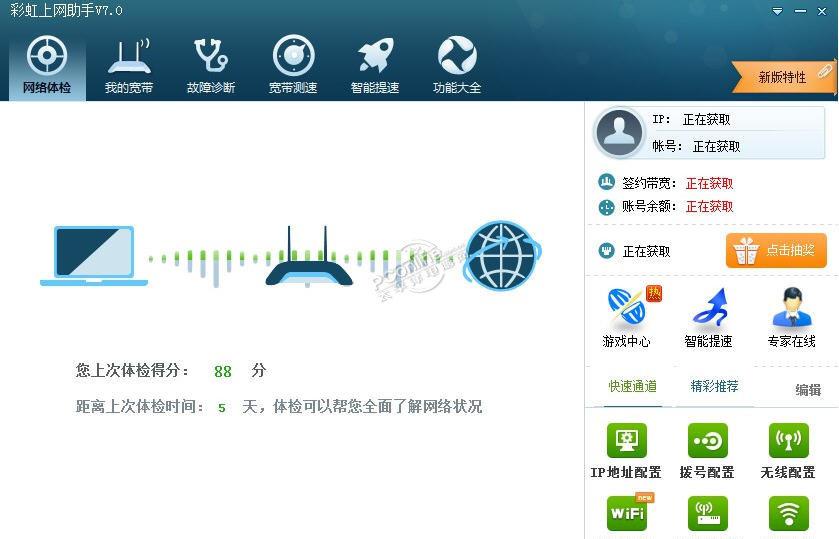This screenshot has width=839, height=539.
Task: Open the 专家在线 expert support icon
Action: [791, 317]
